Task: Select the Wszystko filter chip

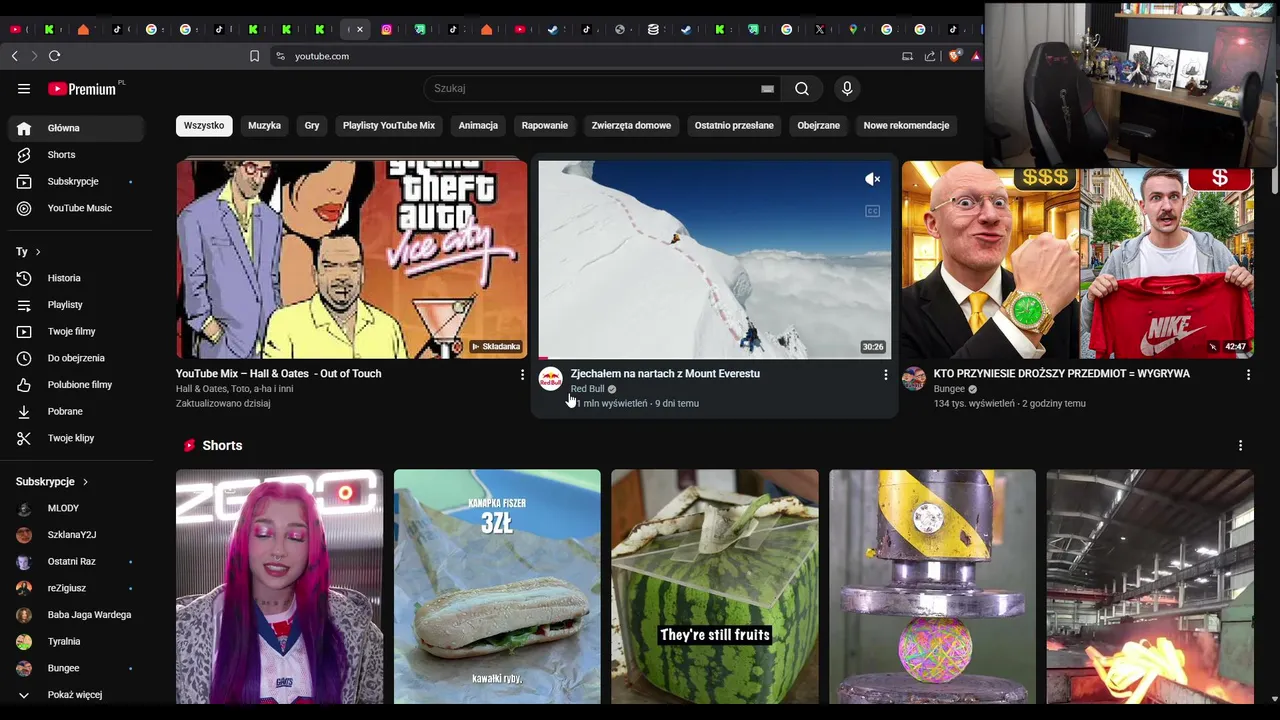Action: click(x=204, y=126)
